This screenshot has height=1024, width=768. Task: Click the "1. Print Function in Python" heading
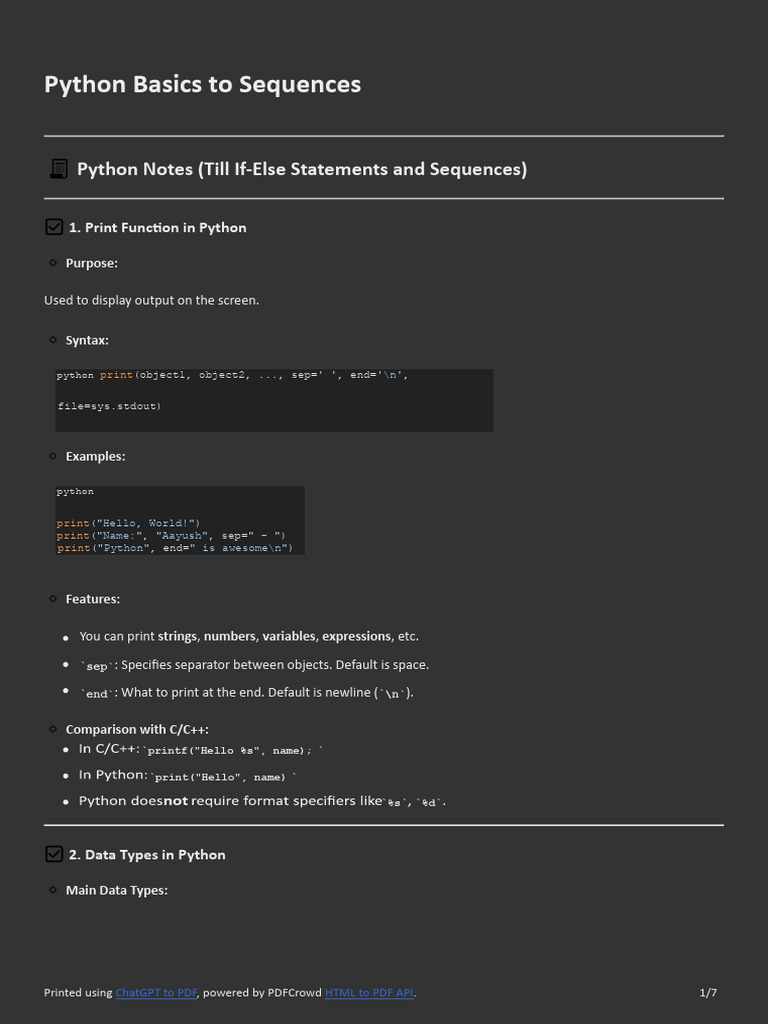(157, 227)
